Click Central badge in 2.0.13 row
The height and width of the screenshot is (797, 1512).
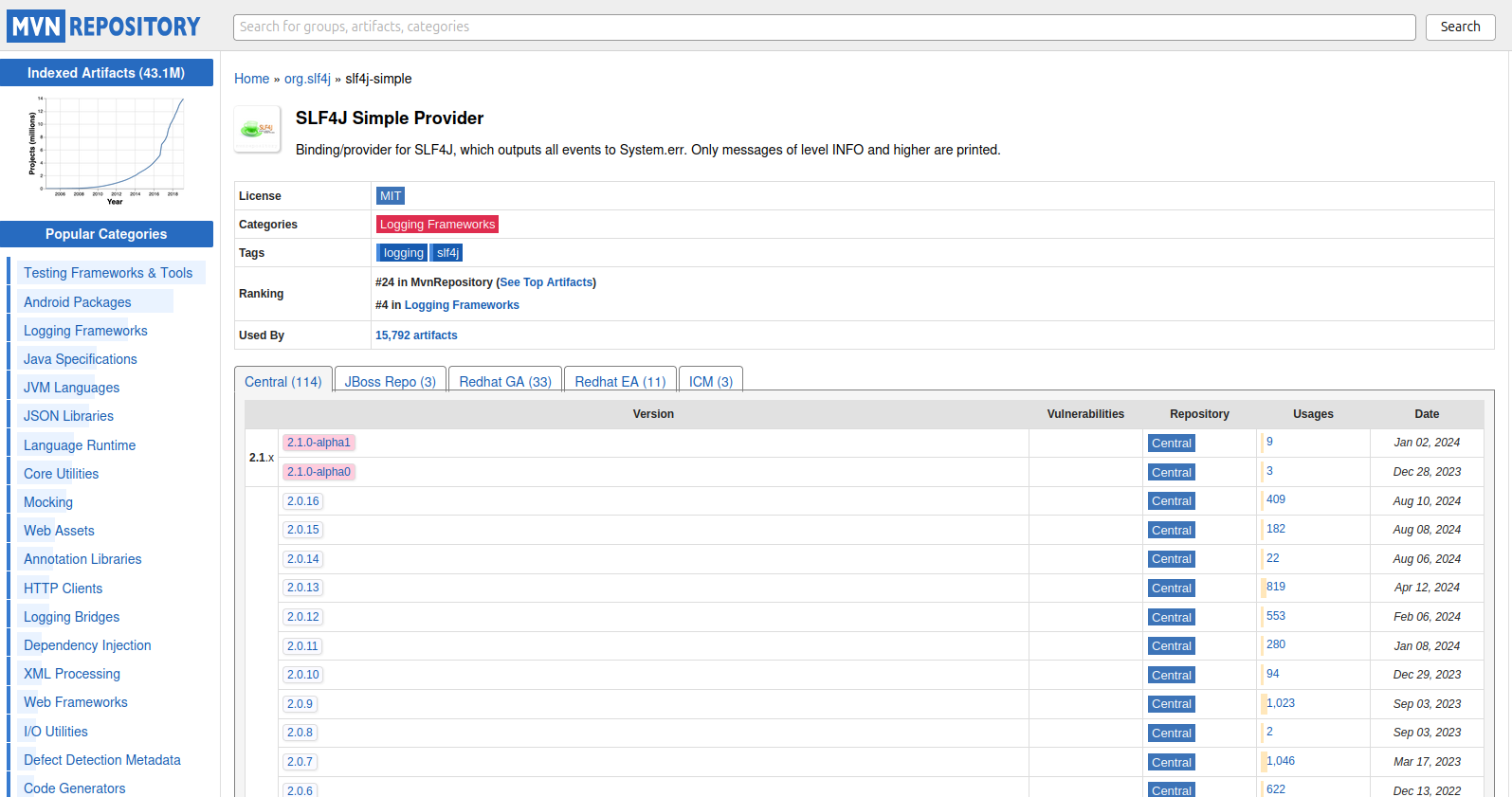(1172, 589)
